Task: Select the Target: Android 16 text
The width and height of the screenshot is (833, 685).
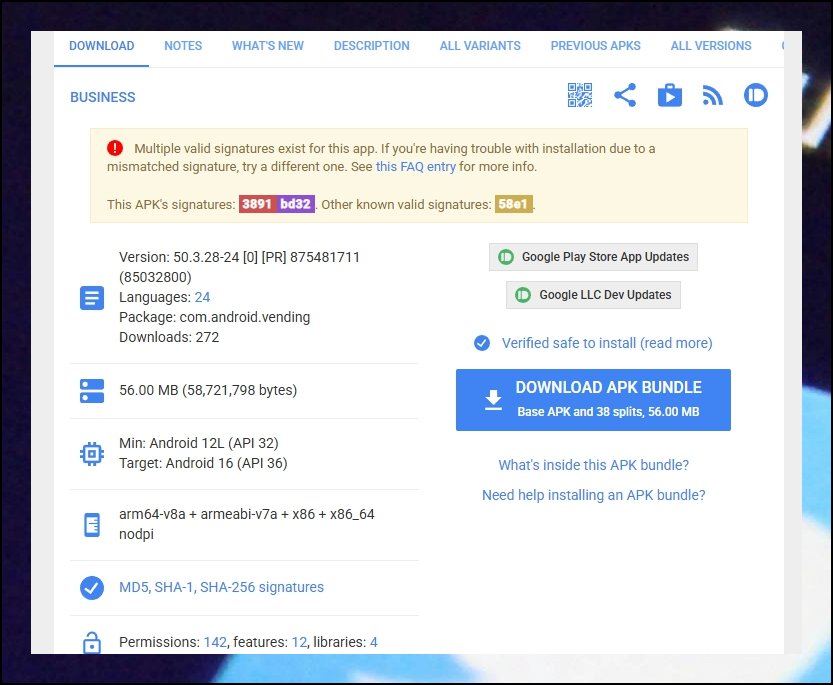Action: 203,463
